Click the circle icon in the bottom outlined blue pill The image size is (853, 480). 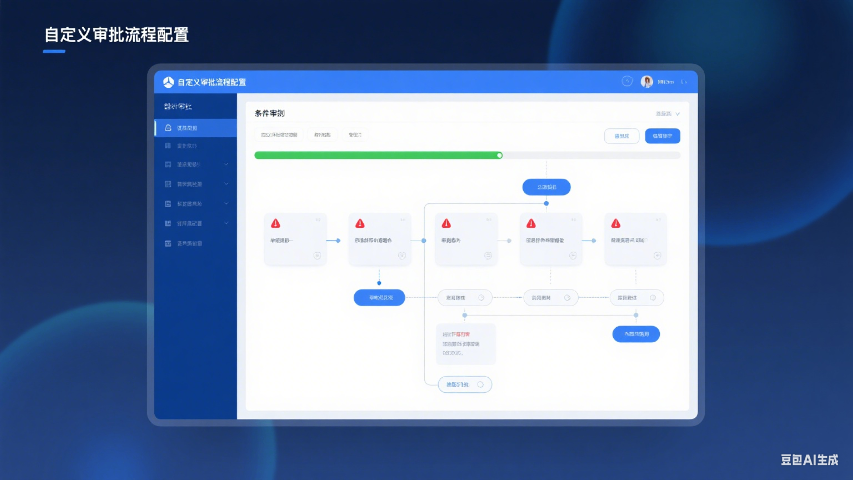(480, 385)
